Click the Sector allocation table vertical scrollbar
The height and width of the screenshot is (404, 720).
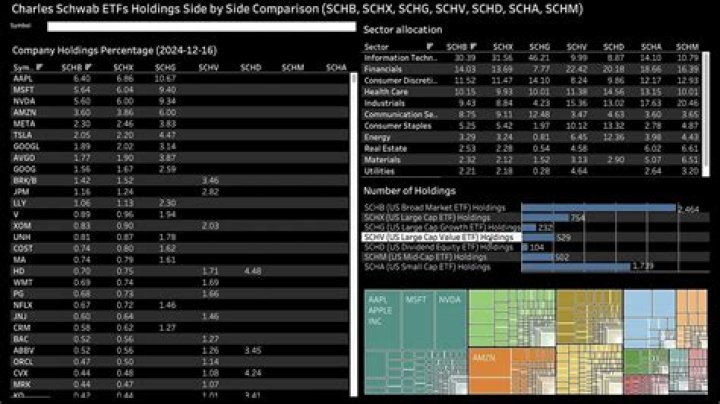tap(706, 114)
